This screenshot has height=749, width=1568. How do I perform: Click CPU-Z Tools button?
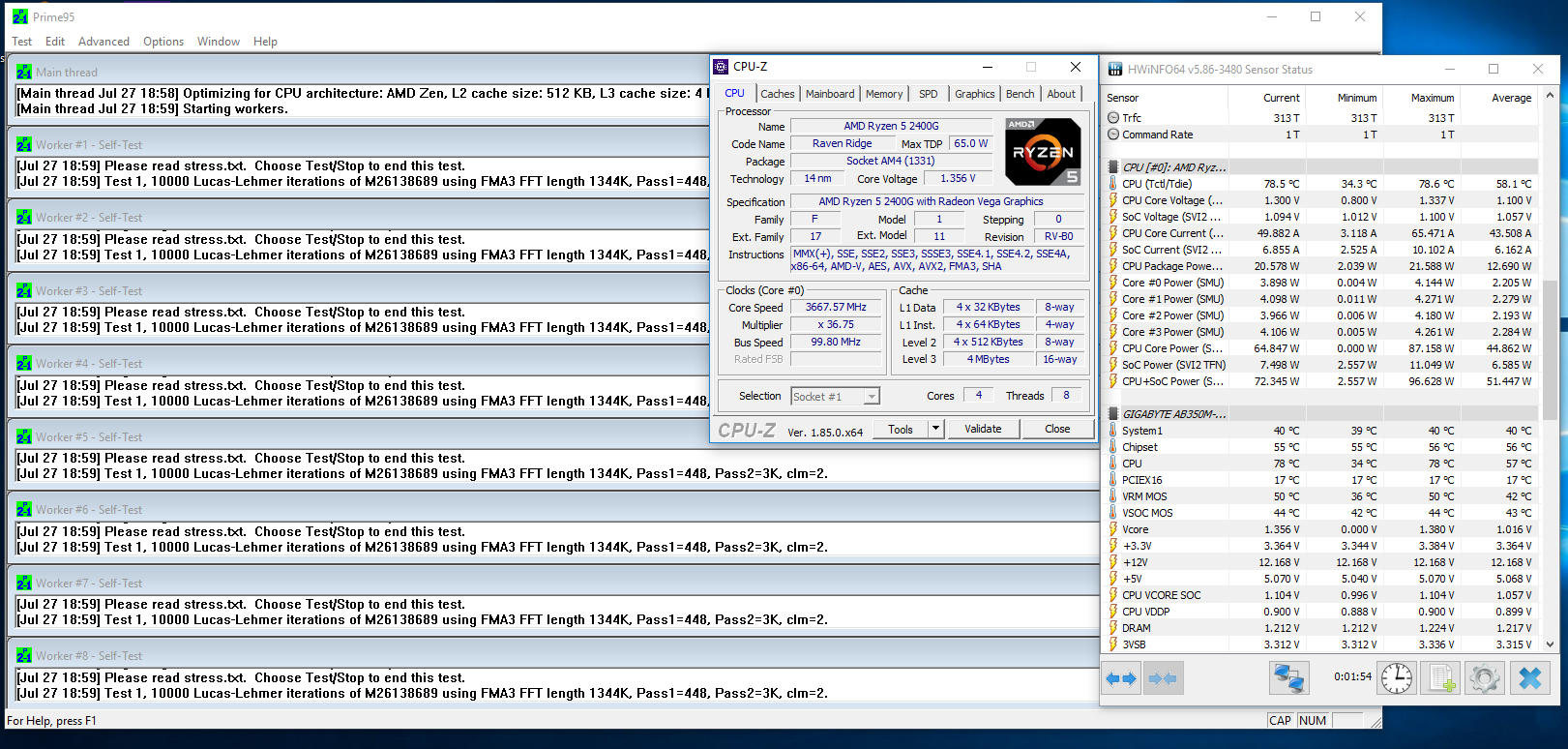tap(901, 429)
